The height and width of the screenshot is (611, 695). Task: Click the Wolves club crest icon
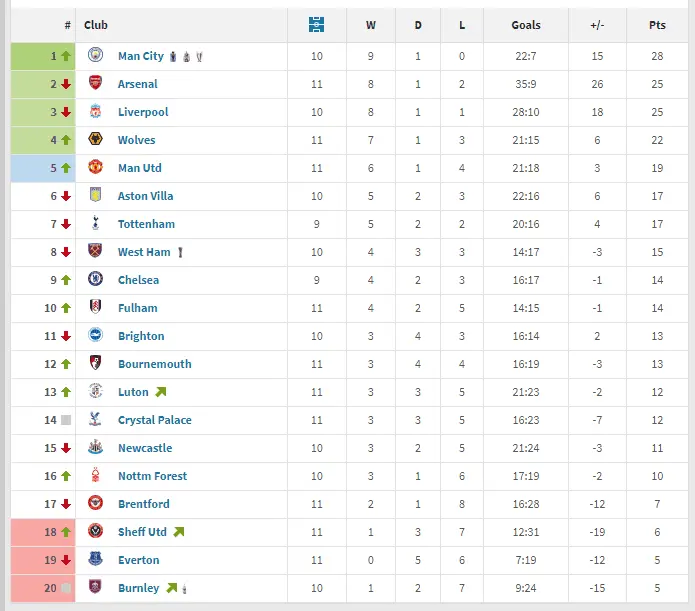95,140
